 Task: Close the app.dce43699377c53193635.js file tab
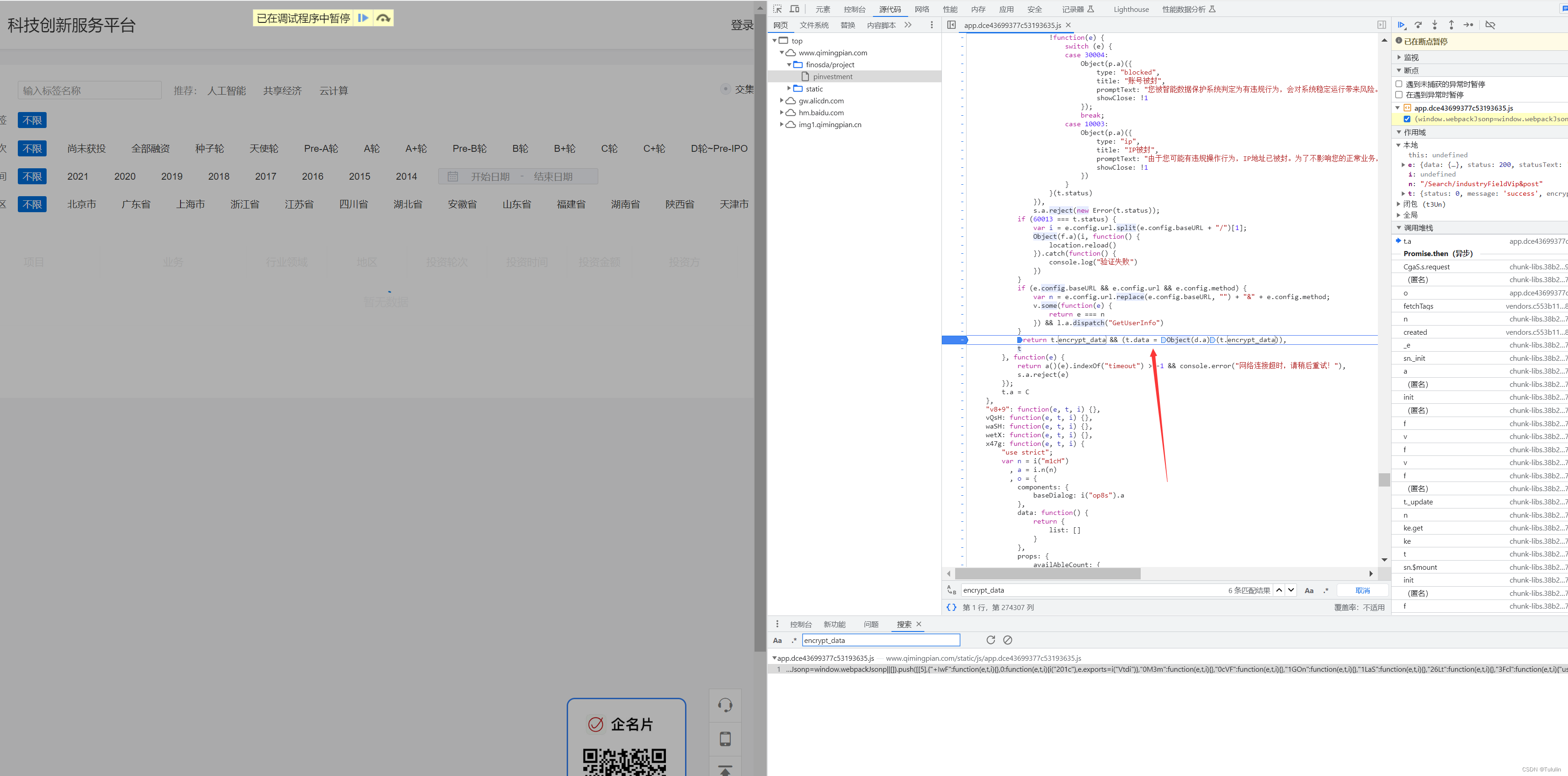(x=1068, y=25)
